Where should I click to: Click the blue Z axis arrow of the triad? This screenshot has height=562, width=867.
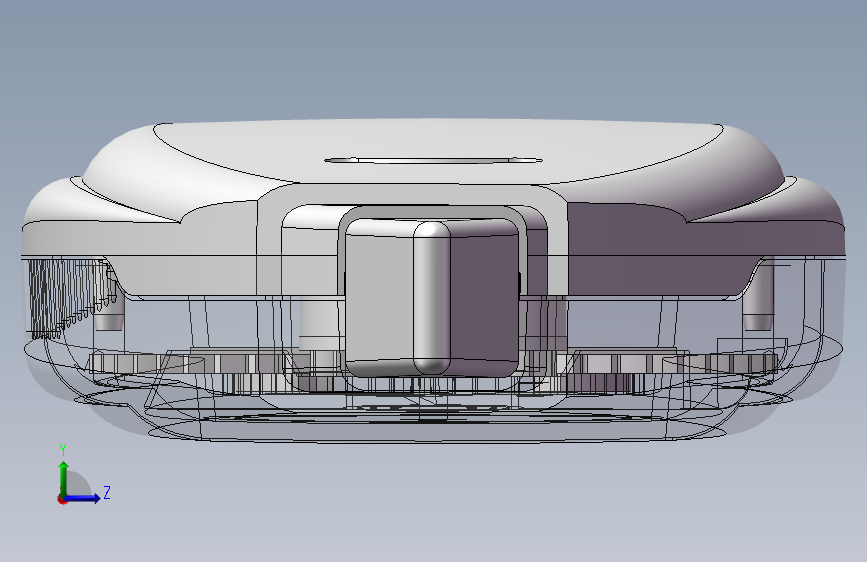[82, 498]
